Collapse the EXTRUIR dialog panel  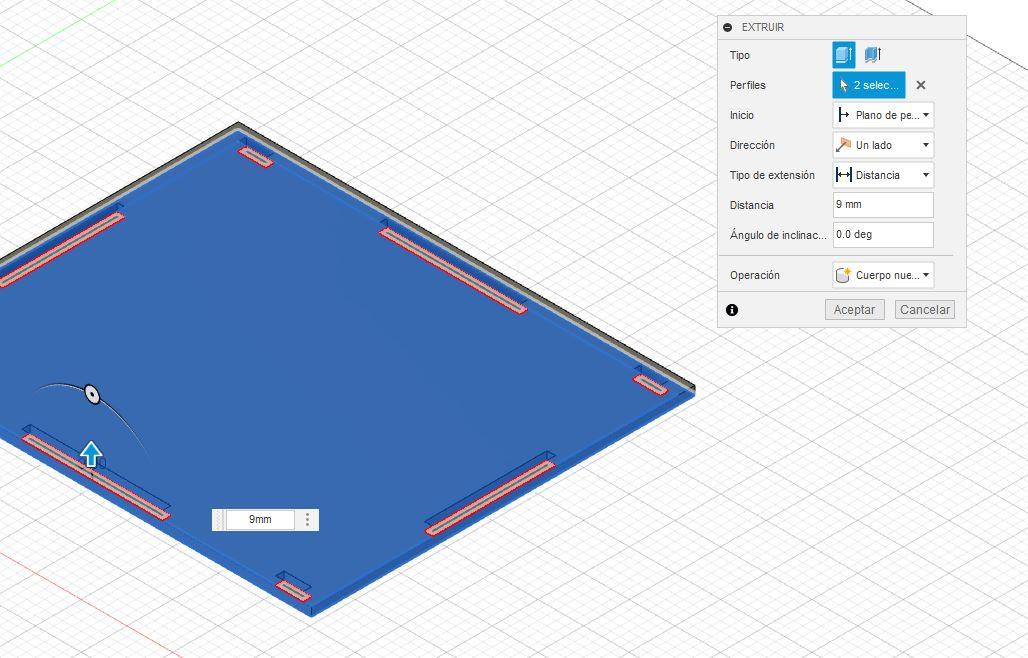tap(727, 28)
